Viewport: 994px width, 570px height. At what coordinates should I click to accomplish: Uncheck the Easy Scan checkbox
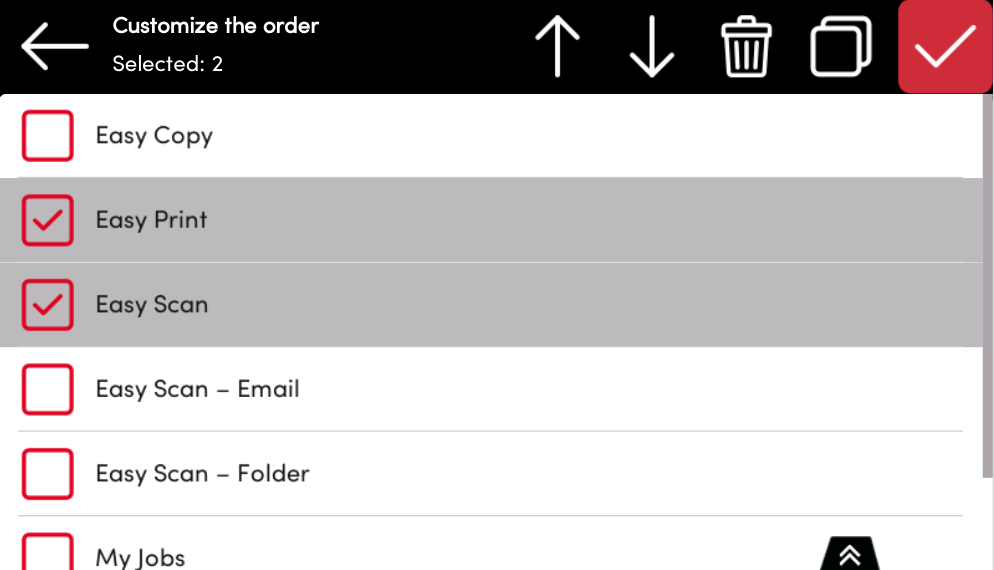tap(48, 305)
